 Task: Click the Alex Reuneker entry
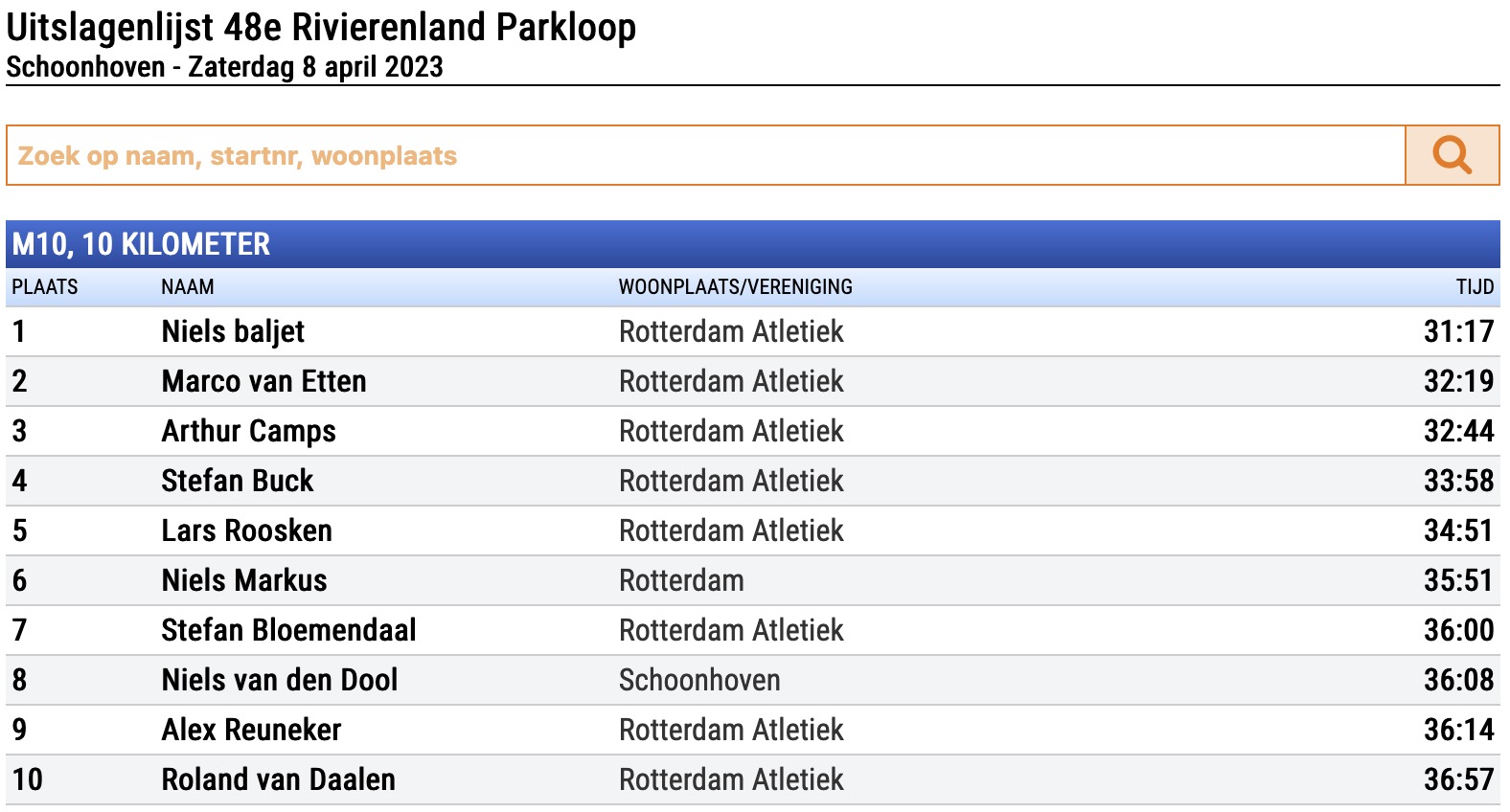tap(251, 730)
